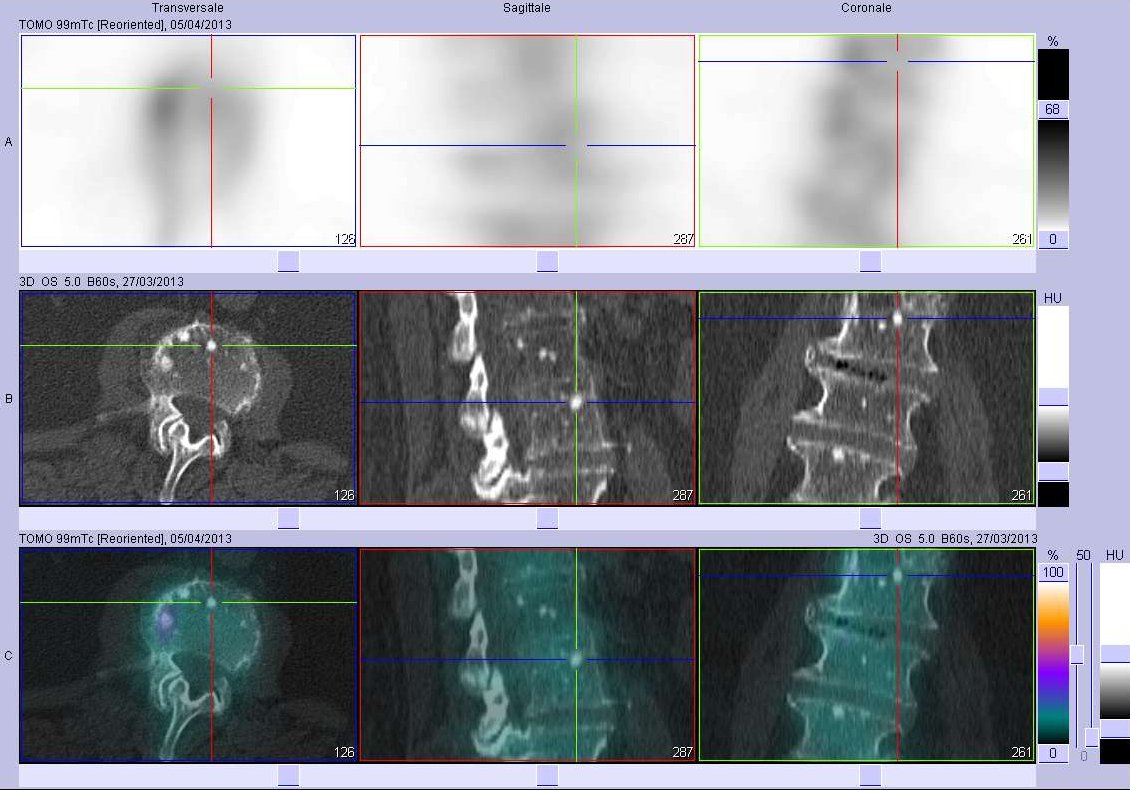Click the row B upper HU window handle

[1053, 397]
